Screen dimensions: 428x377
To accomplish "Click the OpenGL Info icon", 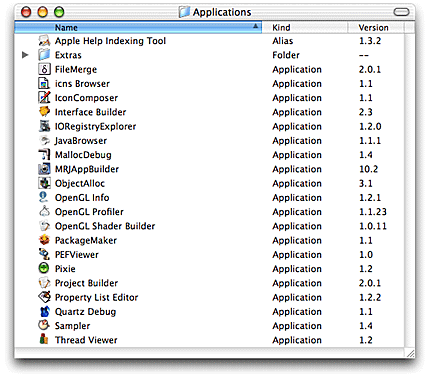I will coord(44,197).
